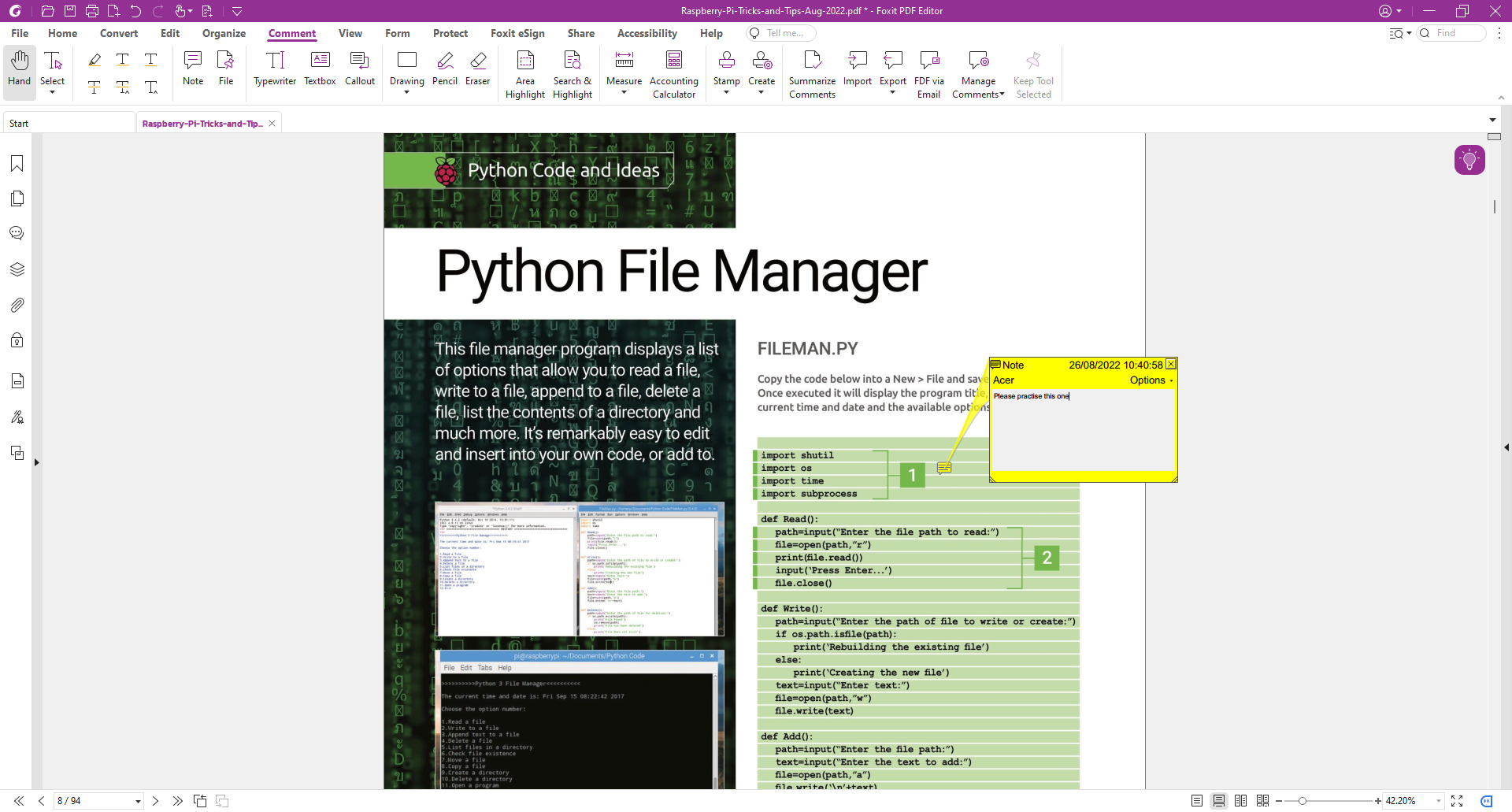Image resolution: width=1512 pixels, height=812 pixels.
Task: Open the Options menu on the yellow note
Action: point(1149,380)
